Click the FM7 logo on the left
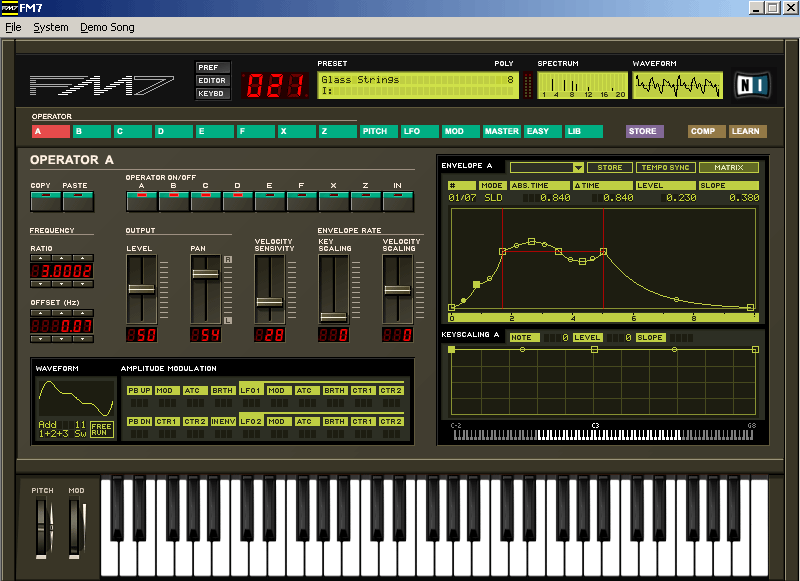Screen dimensions: 800x581 (100, 85)
